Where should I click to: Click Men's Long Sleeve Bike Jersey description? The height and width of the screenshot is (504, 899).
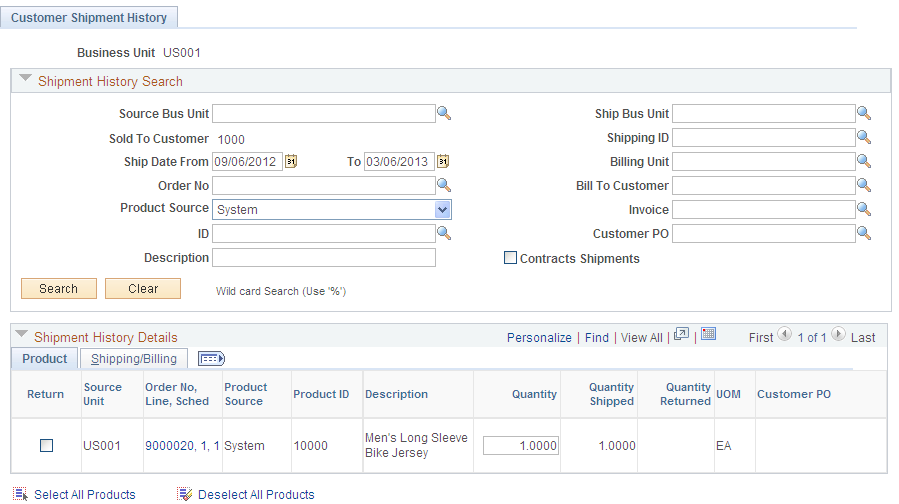click(416, 445)
